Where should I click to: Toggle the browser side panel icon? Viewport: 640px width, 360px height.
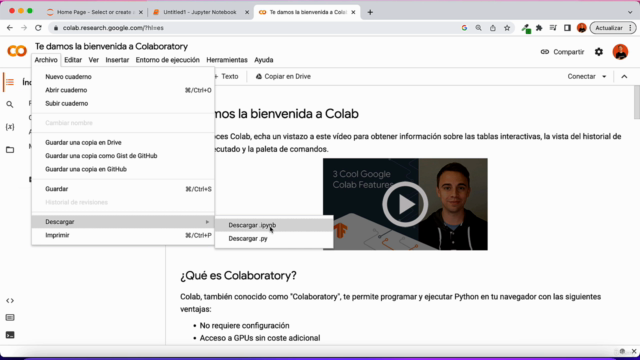point(567,28)
